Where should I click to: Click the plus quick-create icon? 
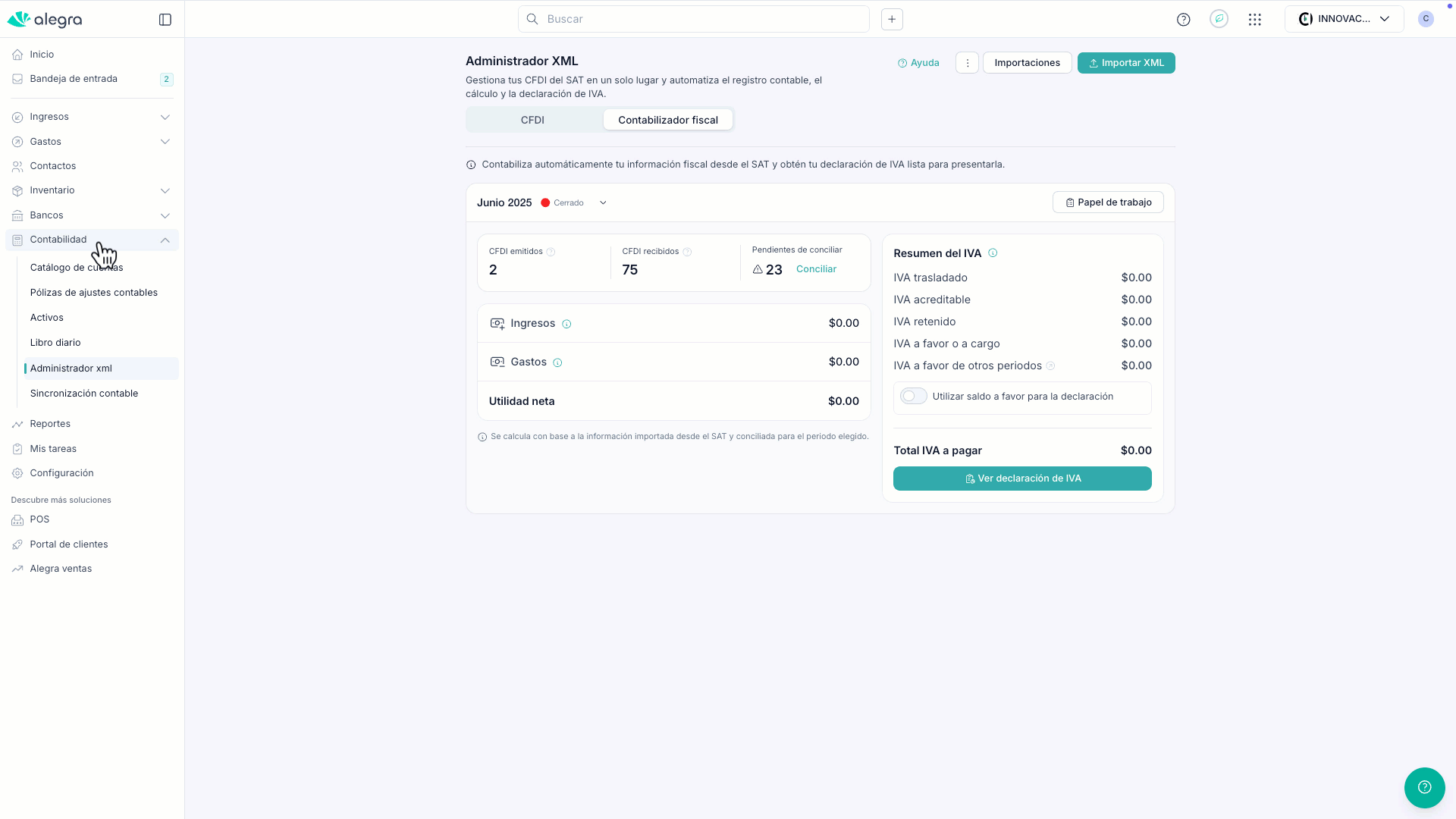pos(892,20)
